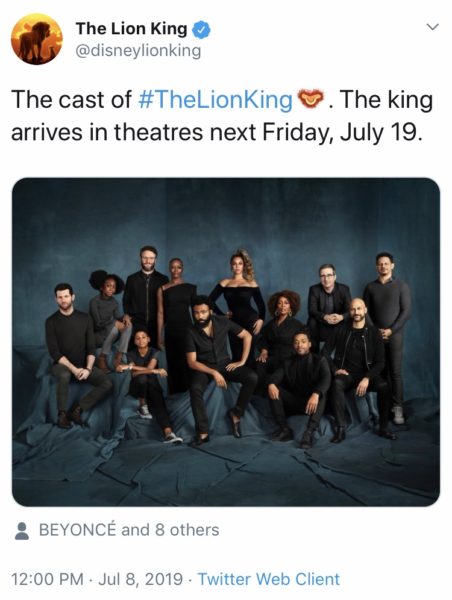
Task: Open the cast group photo
Action: pyautogui.click(x=226, y=342)
